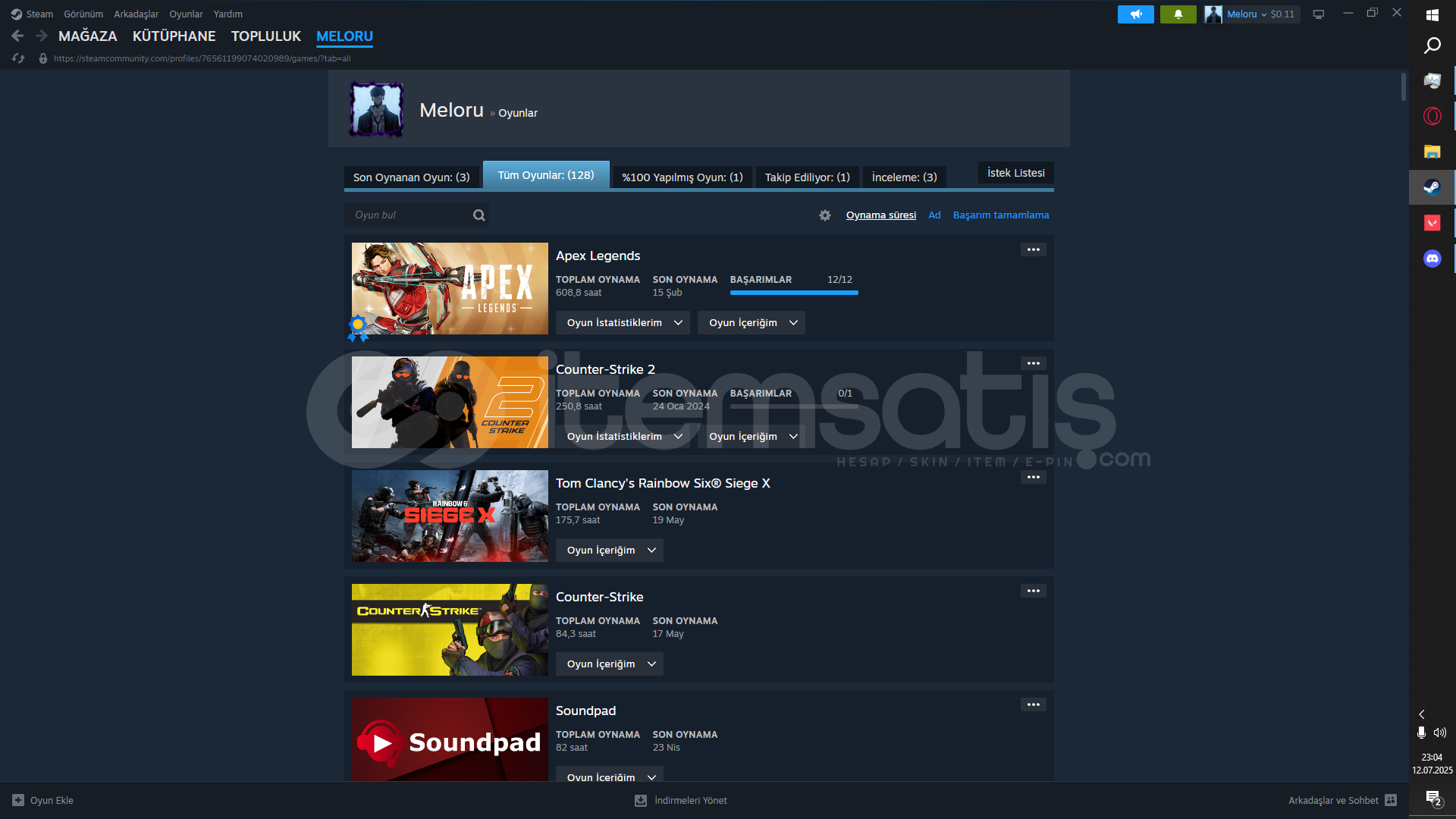
Task: Go back with the back arrow
Action: [x=17, y=36]
